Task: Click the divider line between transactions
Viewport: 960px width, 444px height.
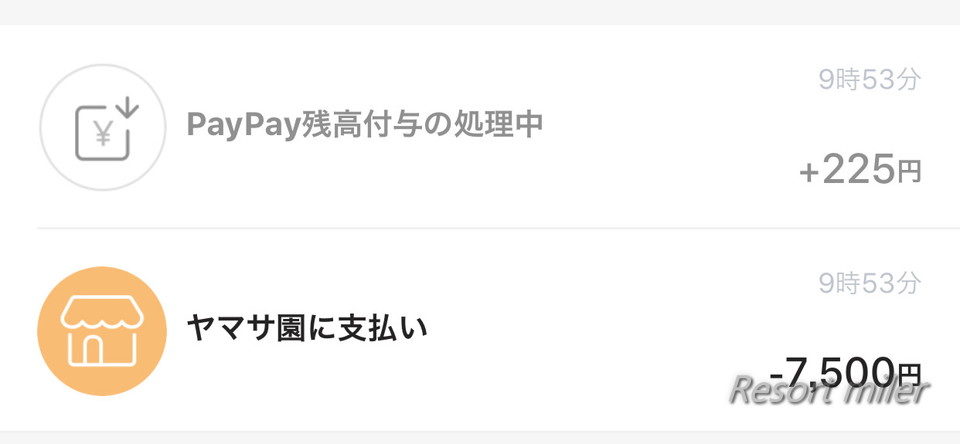Action: (498, 228)
